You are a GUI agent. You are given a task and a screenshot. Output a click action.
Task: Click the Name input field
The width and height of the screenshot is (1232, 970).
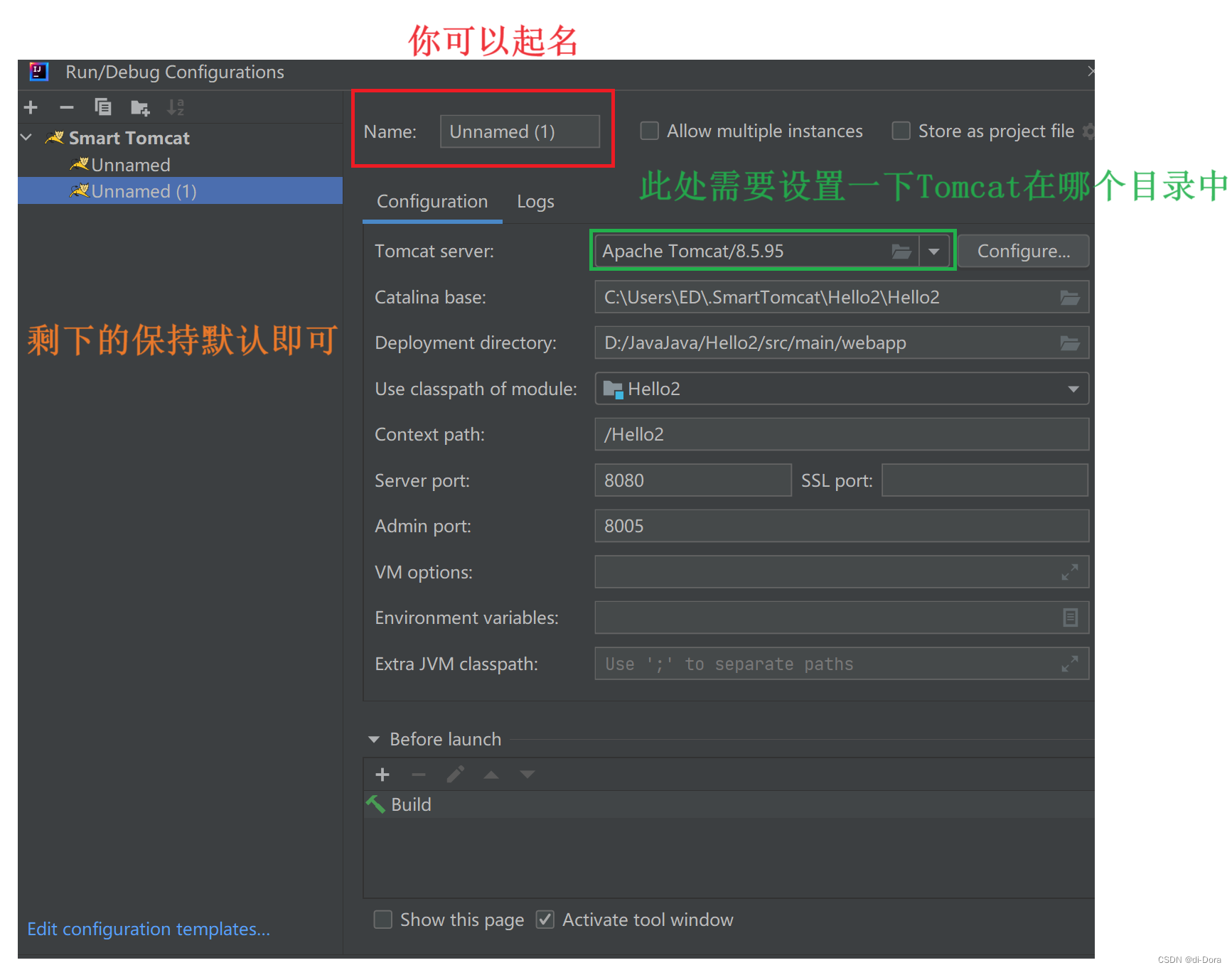[x=520, y=131]
